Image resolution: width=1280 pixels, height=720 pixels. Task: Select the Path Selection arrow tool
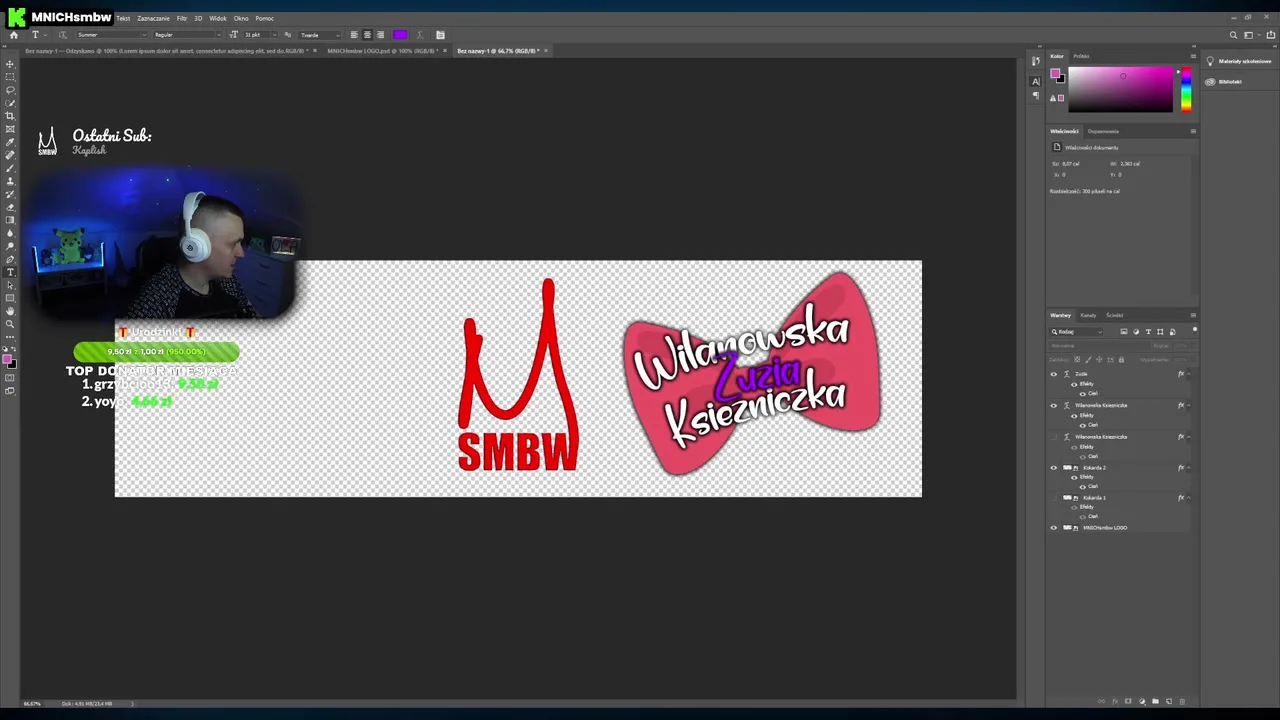(10, 285)
